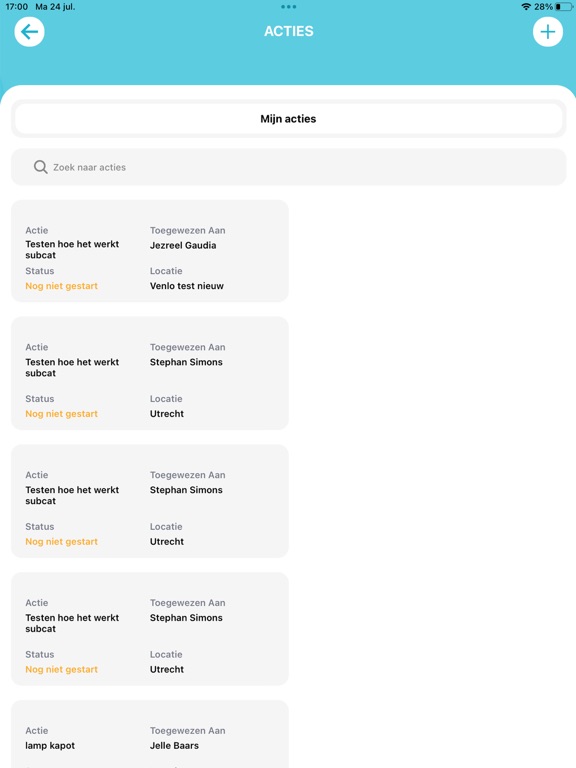Tap the Wi-Fi status icon

(526, 7)
